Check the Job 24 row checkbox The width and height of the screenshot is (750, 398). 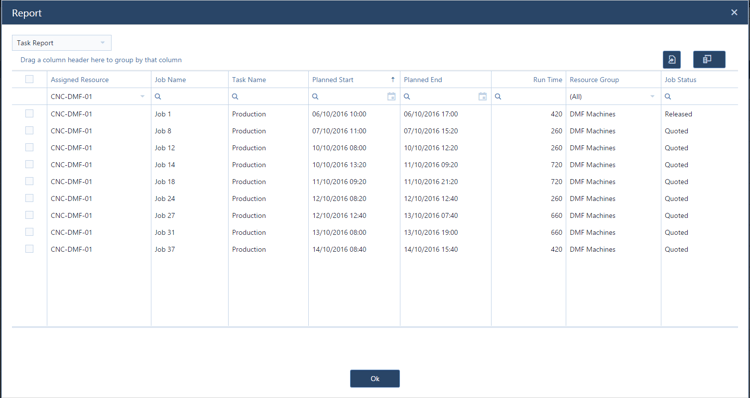click(29, 198)
